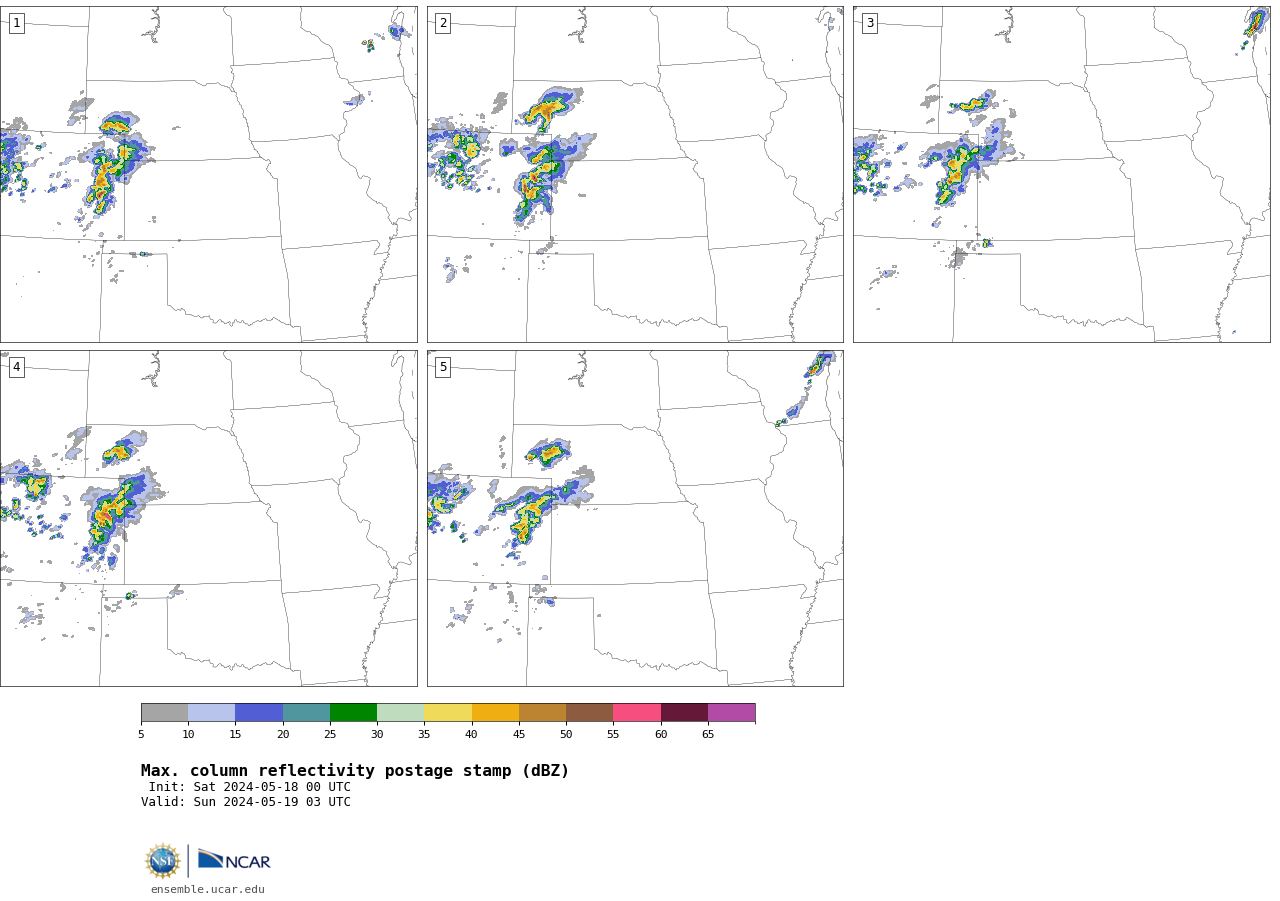Open ensemble member 4 postage stamp map
Image resolution: width=1280 pixels, height=901 pixels.
(208, 518)
